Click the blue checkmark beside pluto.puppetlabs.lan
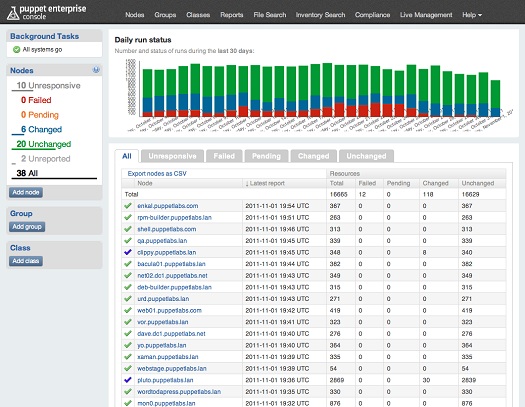The image size is (525, 407). pyautogui.click(x=128, y=380)
